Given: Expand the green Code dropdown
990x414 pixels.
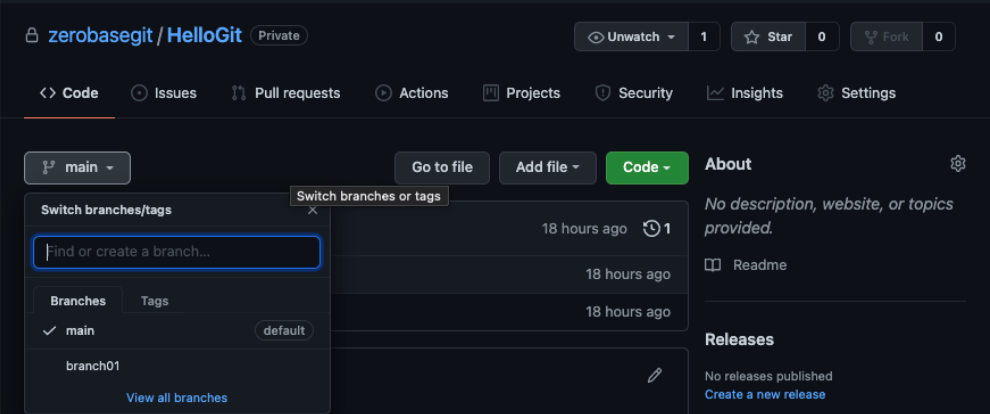Looking at the screenshot, I should pyautogui.click(x=647, y=168).
